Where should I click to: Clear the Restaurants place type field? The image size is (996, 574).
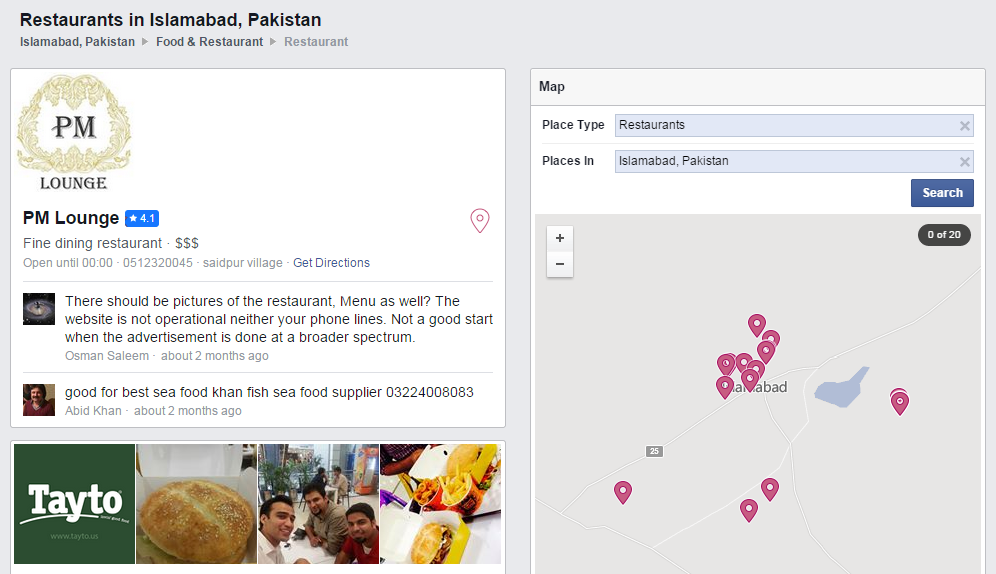pos(964,126)
